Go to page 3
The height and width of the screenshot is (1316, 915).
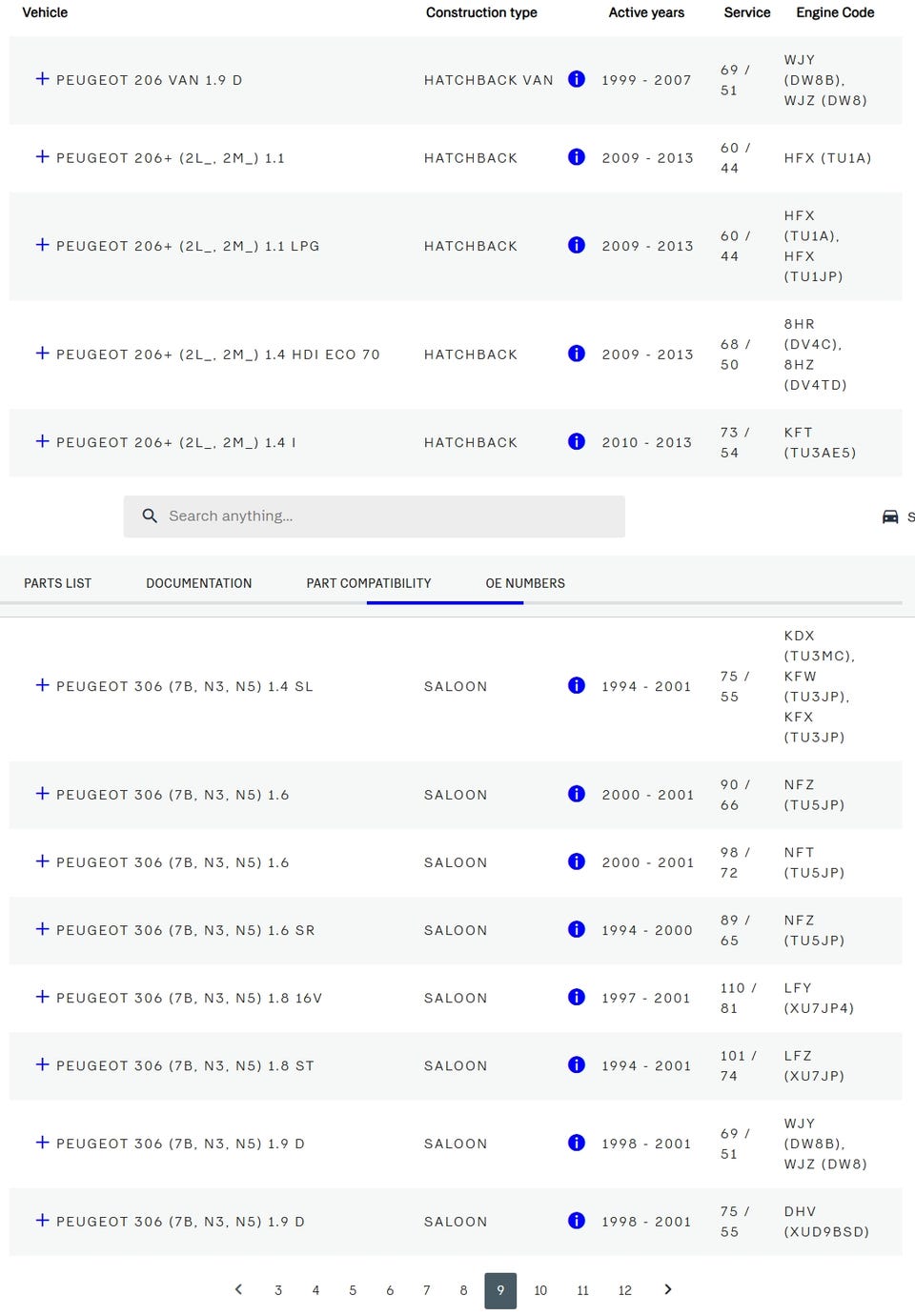tap(278, 1290)
